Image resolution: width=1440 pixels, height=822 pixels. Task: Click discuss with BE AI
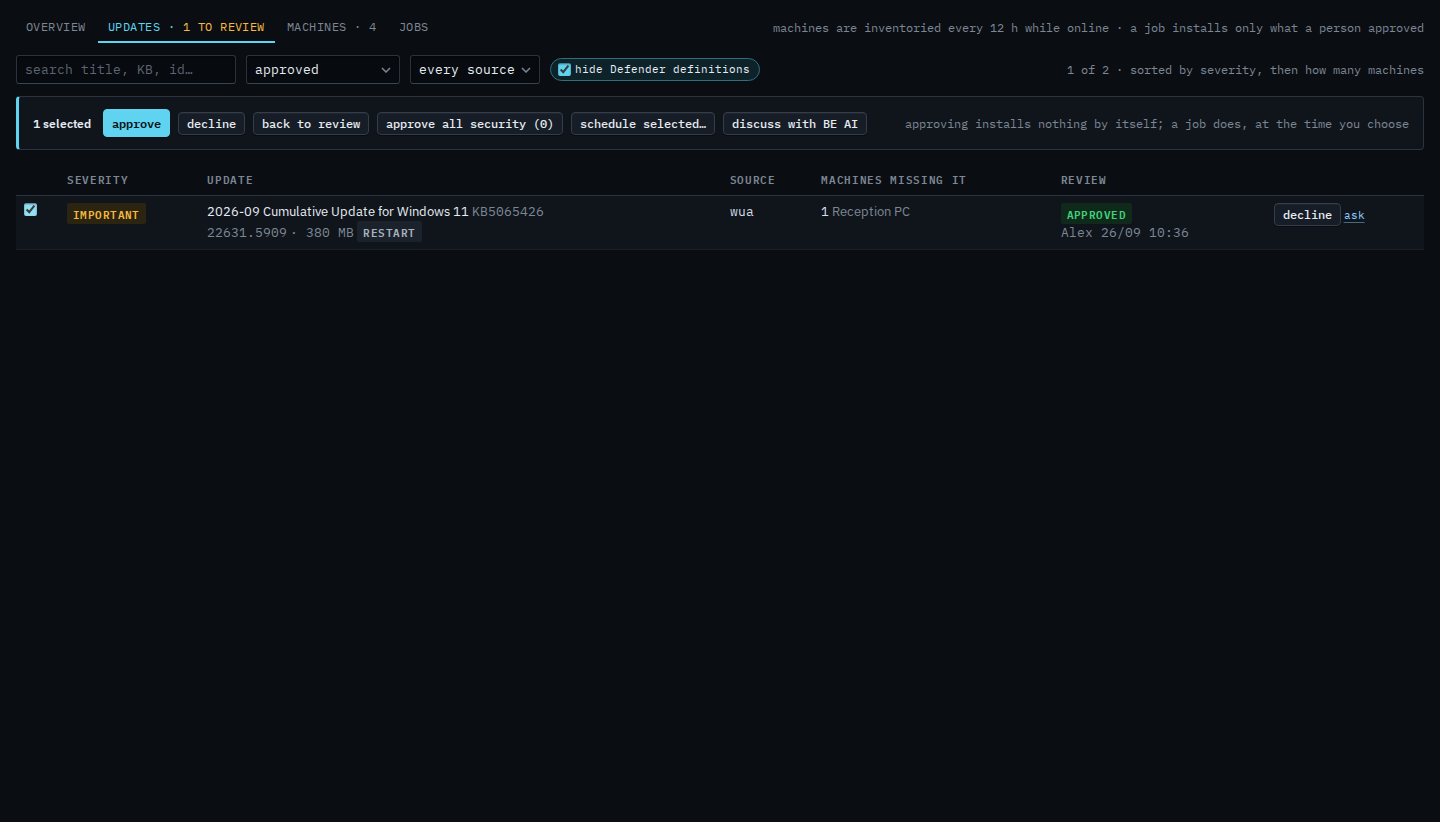[795, 123]
